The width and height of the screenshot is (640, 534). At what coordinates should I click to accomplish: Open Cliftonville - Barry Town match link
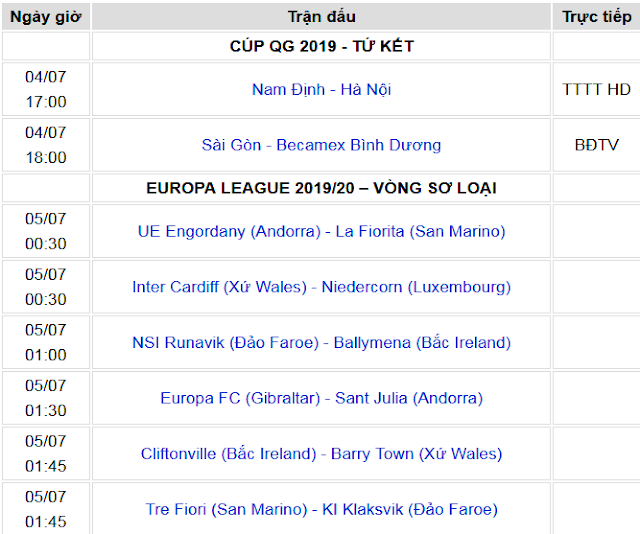321,453
